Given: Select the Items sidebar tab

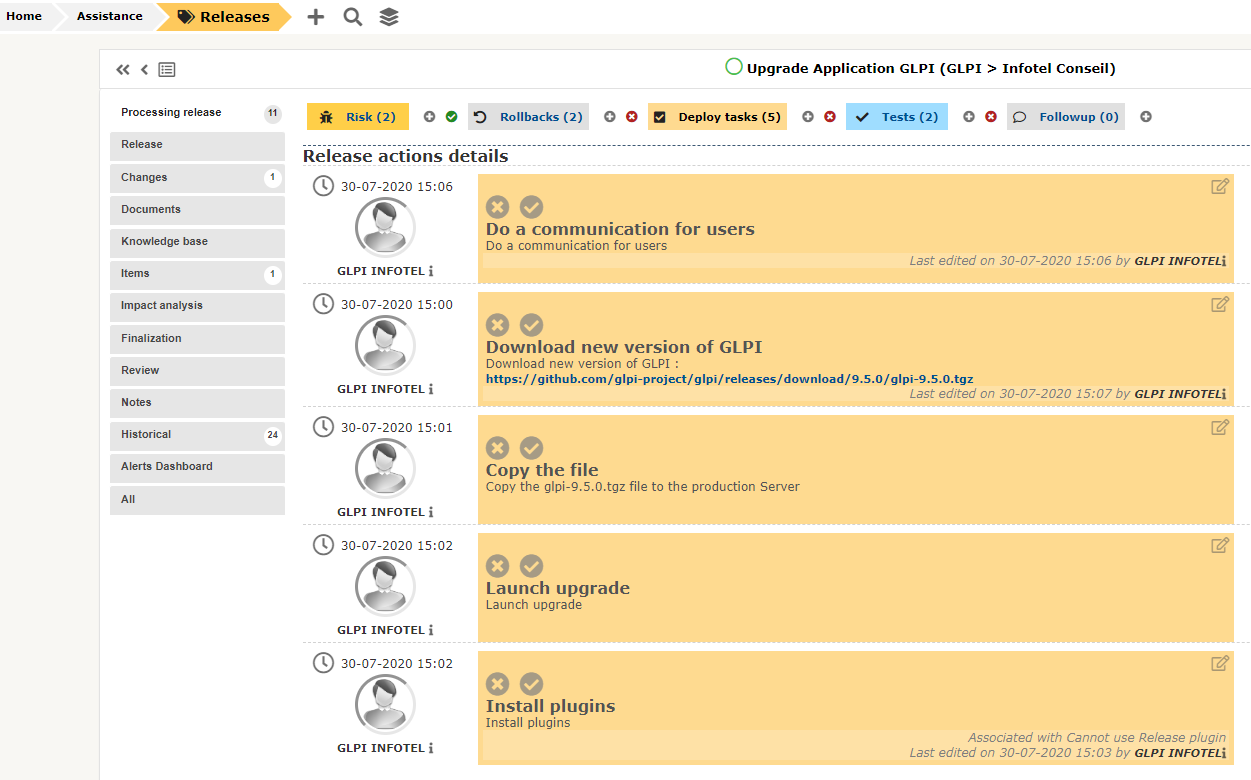Looking at the screenshot, I should point(197,274).
